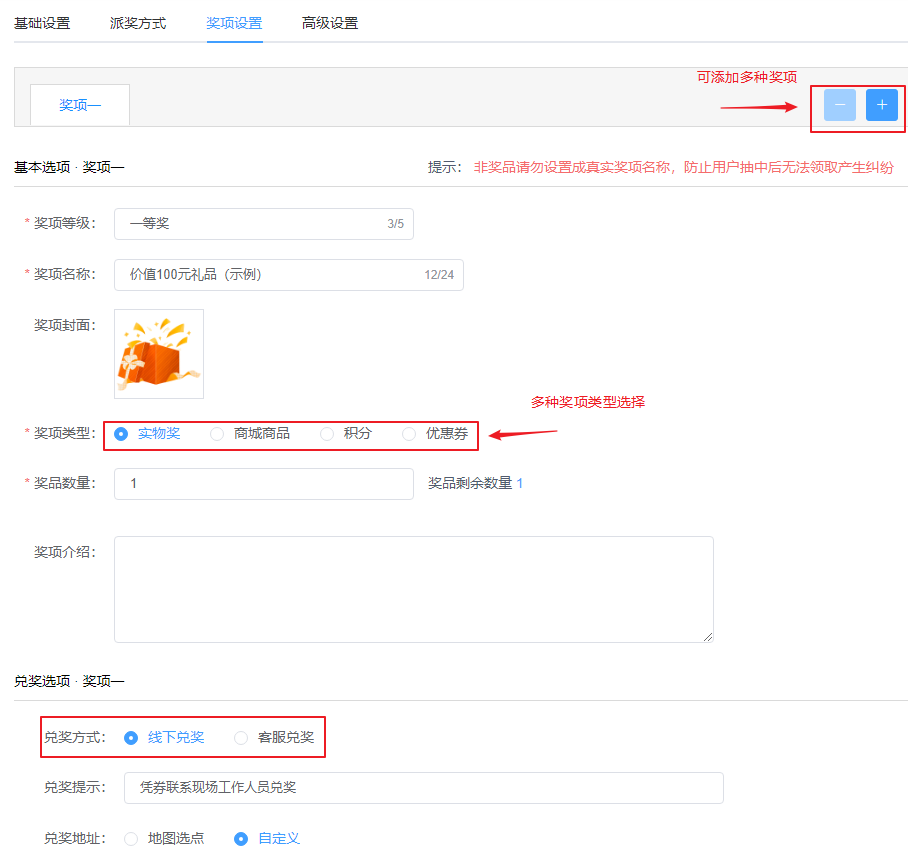This screenshot has height=847, width=908.
Task: Choose 自定义 for redemption address
Action: coord(239,838)
